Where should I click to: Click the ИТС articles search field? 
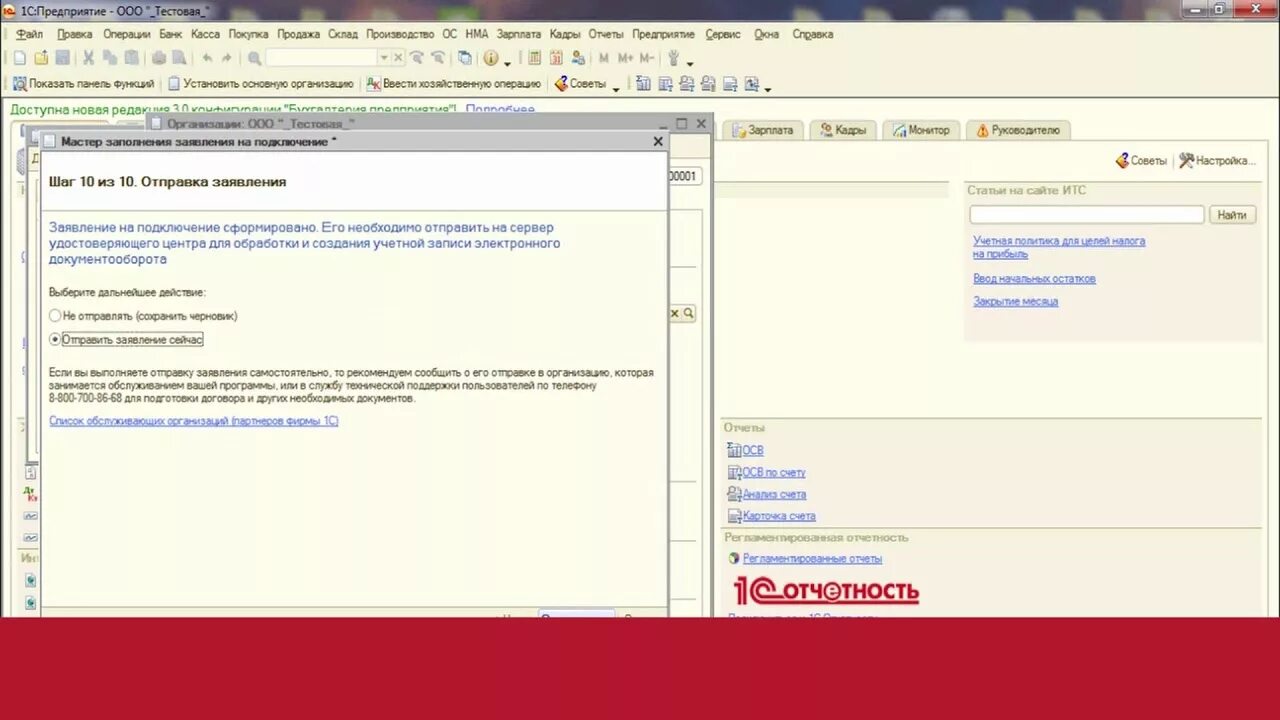1087,215
